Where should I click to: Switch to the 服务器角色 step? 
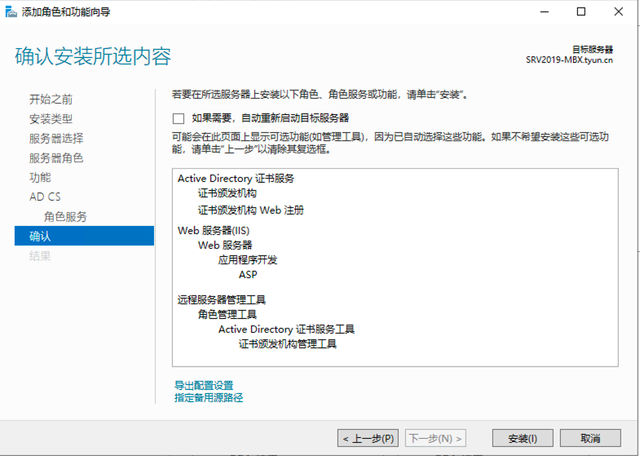point(56,158)
